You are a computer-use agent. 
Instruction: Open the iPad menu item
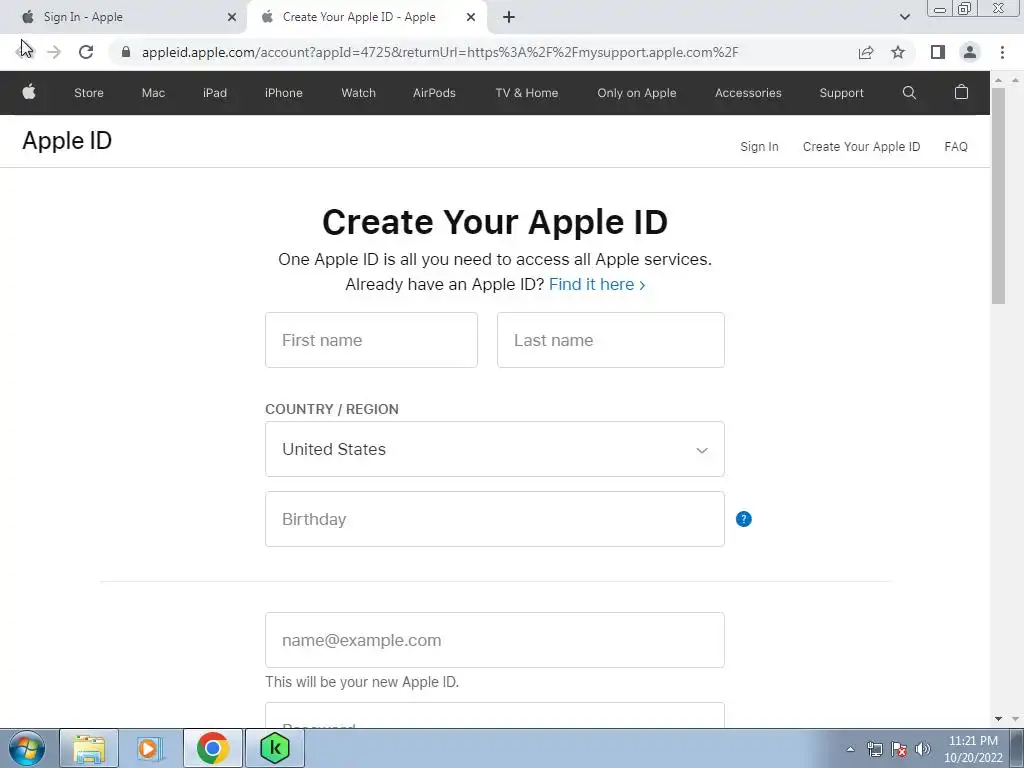215,93
